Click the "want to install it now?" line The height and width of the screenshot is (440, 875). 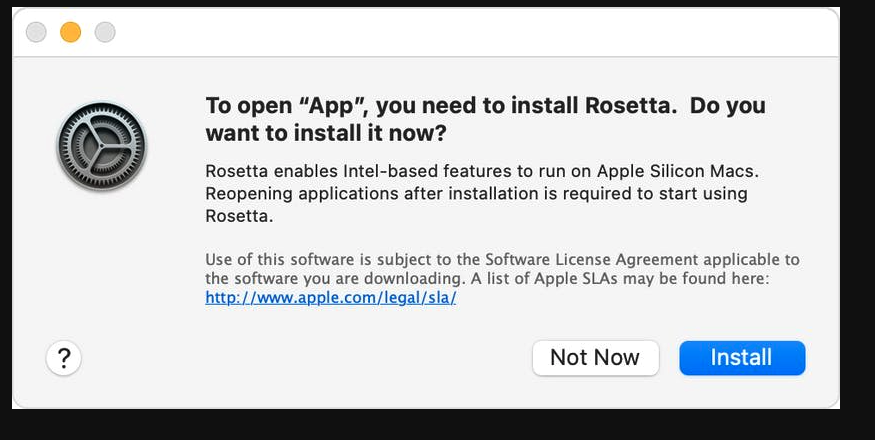point(326,132)
